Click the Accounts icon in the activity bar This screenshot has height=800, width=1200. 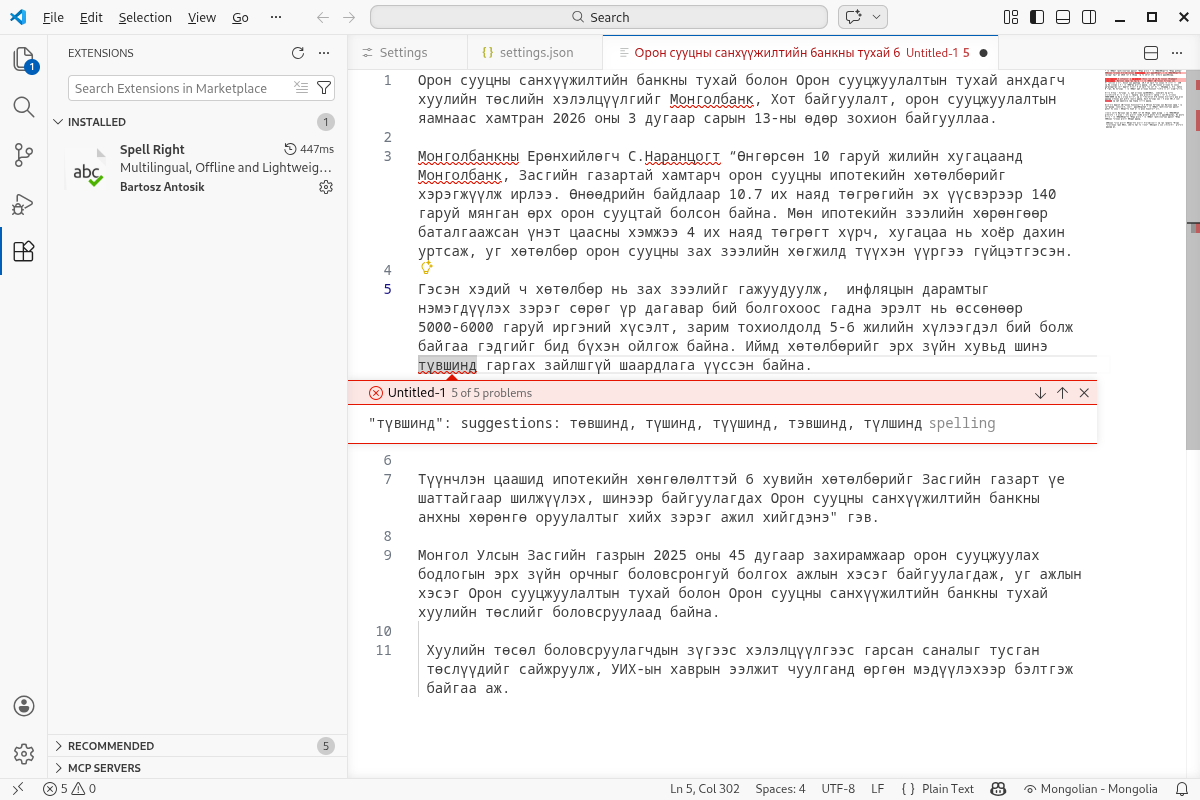[23, 705]
